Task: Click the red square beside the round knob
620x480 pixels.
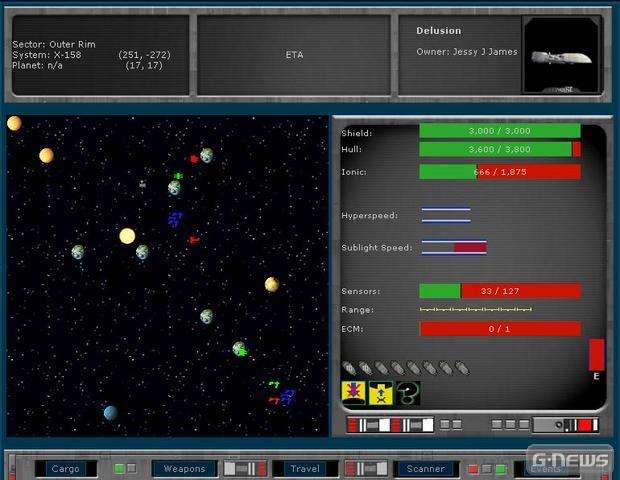Action: (x=585, y=425)
